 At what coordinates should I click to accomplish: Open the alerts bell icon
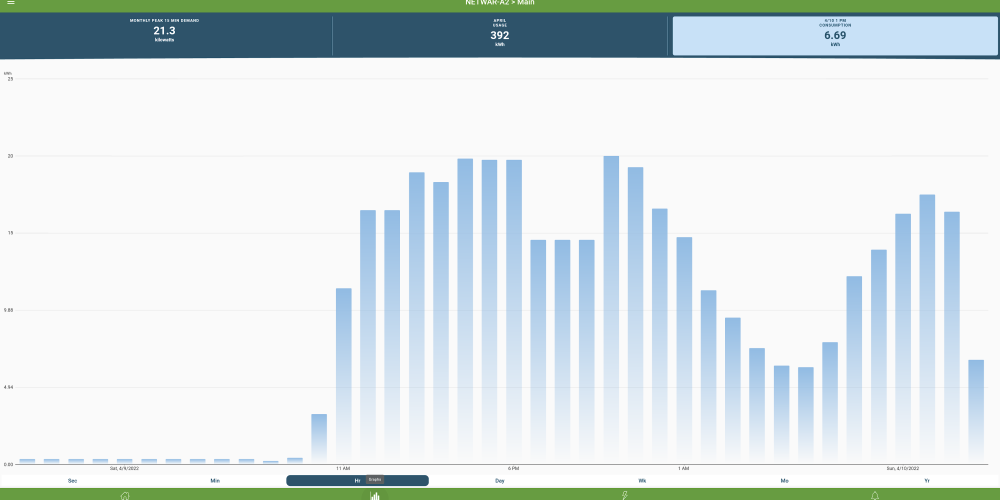[x=875, y=495]
